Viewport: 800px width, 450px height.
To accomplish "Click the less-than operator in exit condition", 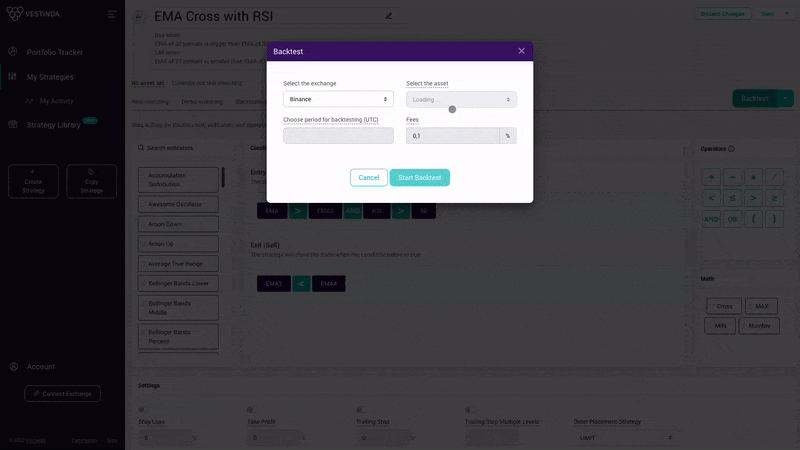I will (x=301, y=284).
